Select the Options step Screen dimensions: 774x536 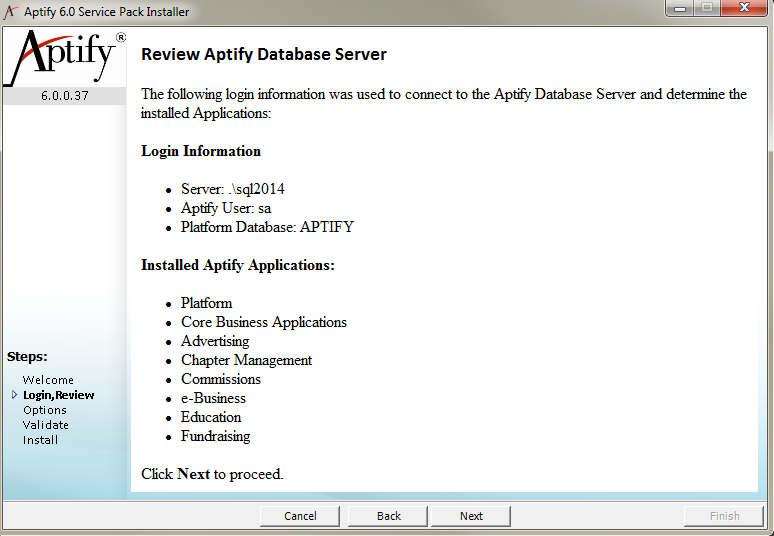pos(45,410)
